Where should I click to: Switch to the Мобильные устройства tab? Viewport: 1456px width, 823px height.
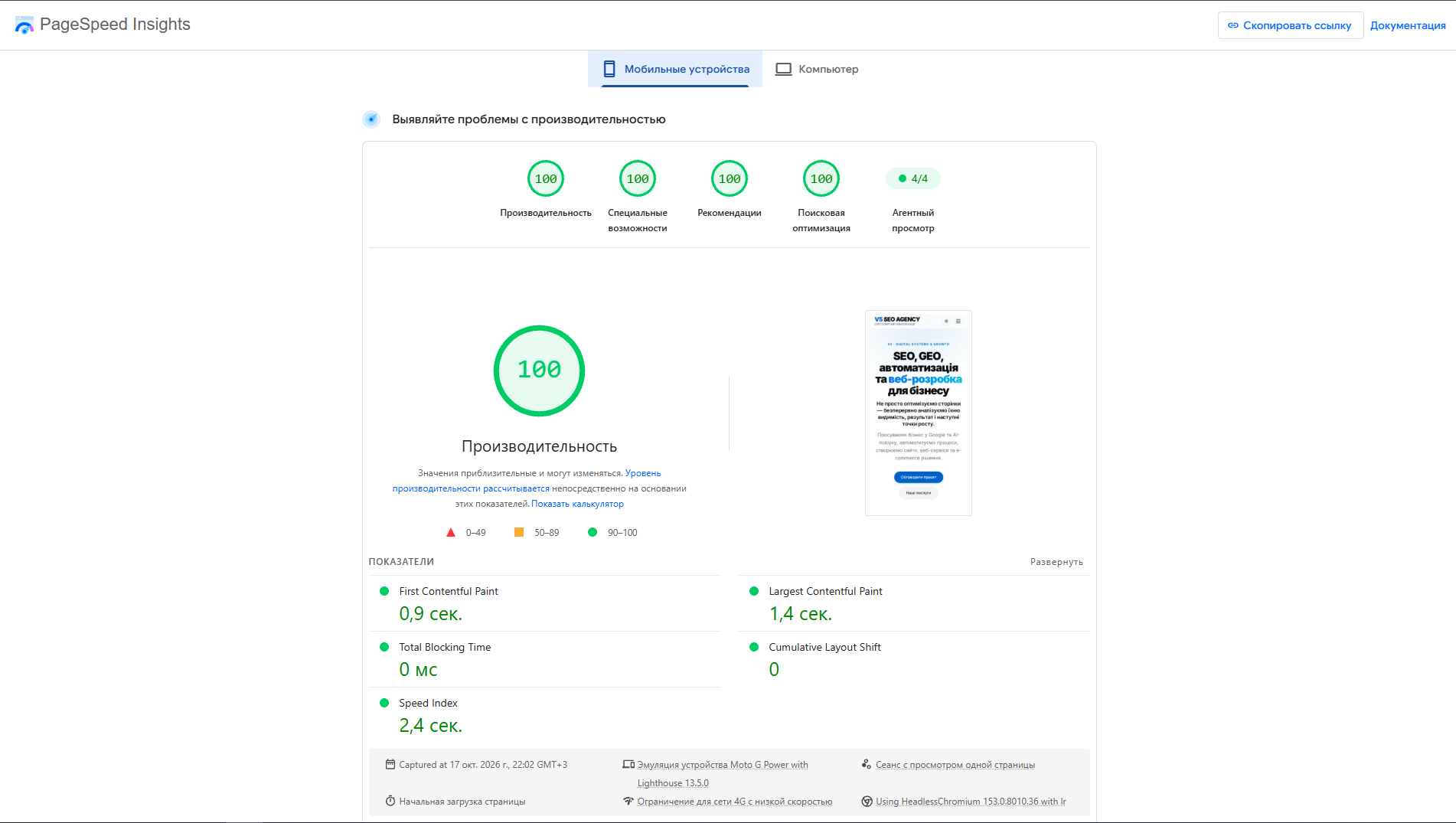[x=675, y=69]
